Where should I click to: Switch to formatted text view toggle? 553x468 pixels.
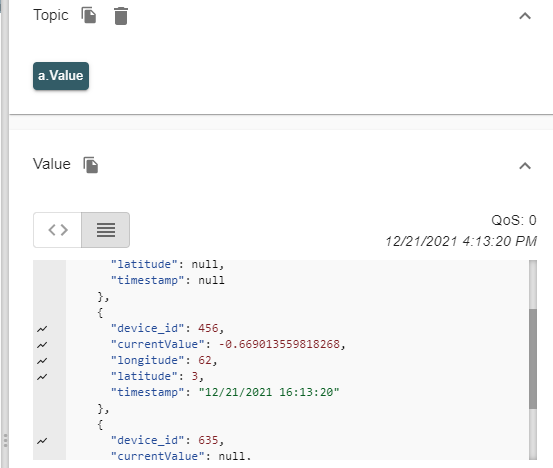click(x=105, y=230)
